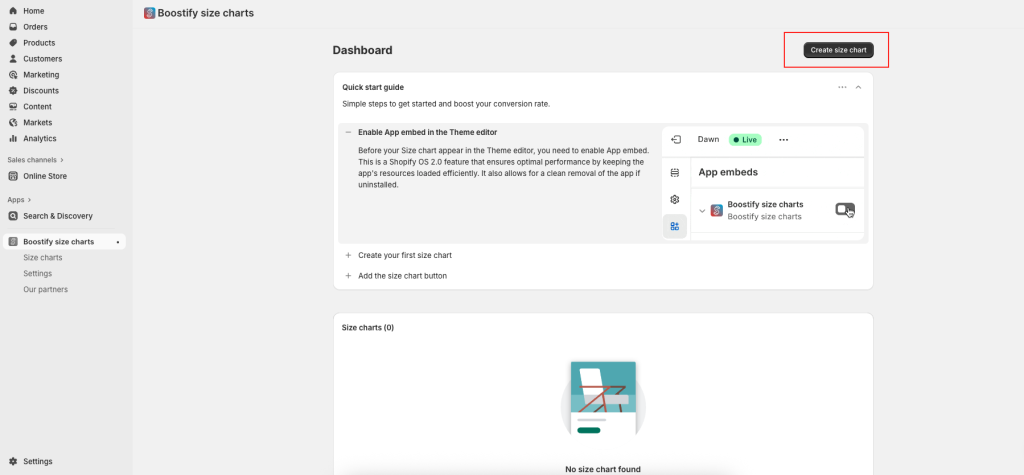Click the exit editor icon beside Dawn
The width and height of the screenshot is (1024, 475).
pos(677,139)
